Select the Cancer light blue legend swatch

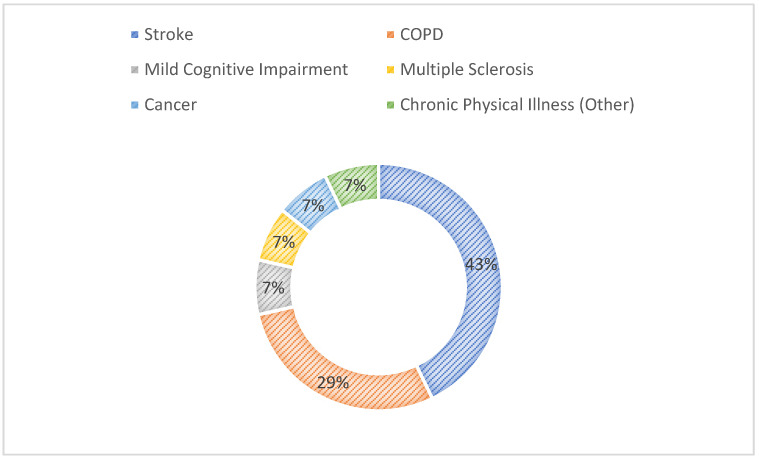pyautogui.click(x=135, y=105)
